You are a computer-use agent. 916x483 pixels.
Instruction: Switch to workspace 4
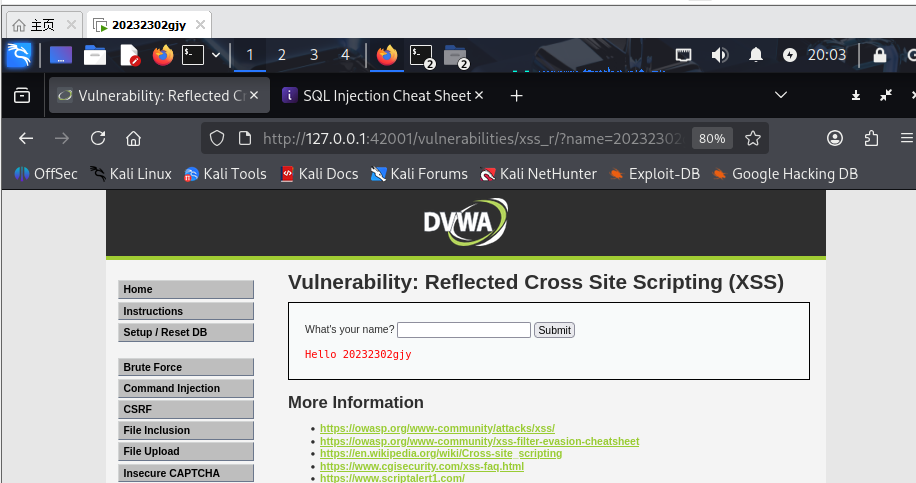[x=345, y=55]
